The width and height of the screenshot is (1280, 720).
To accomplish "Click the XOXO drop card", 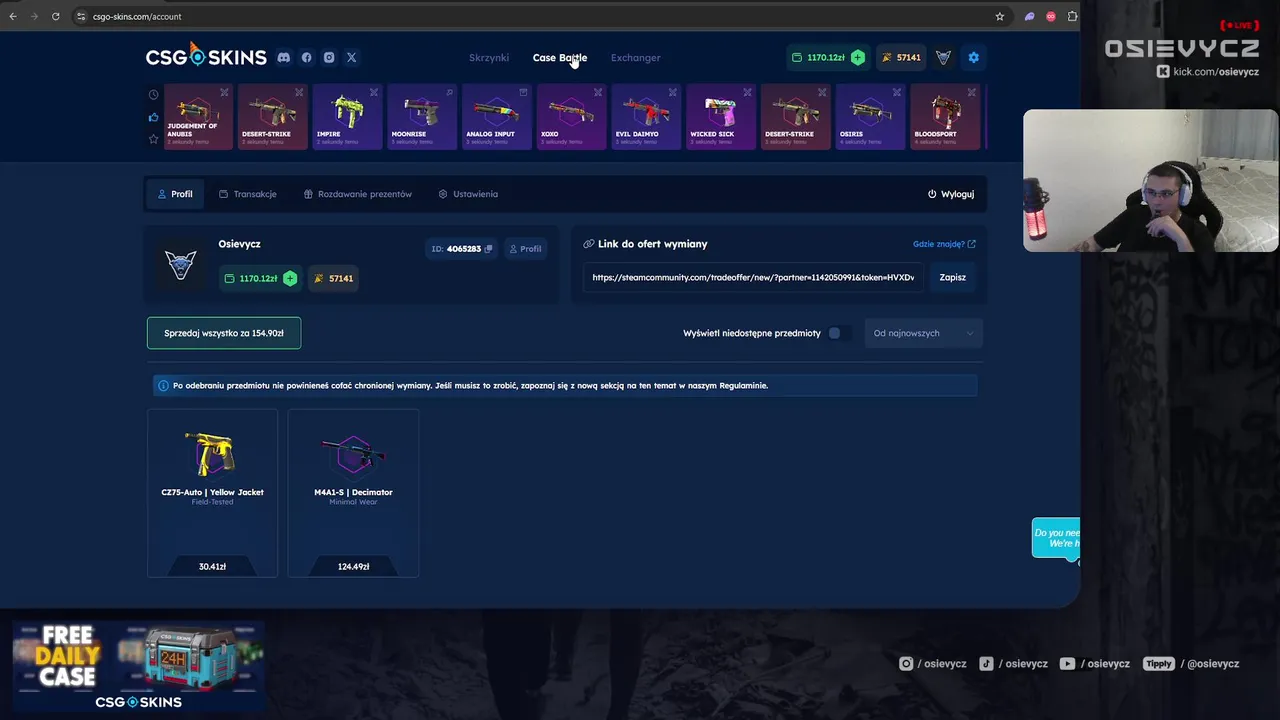I will (571, 117).
